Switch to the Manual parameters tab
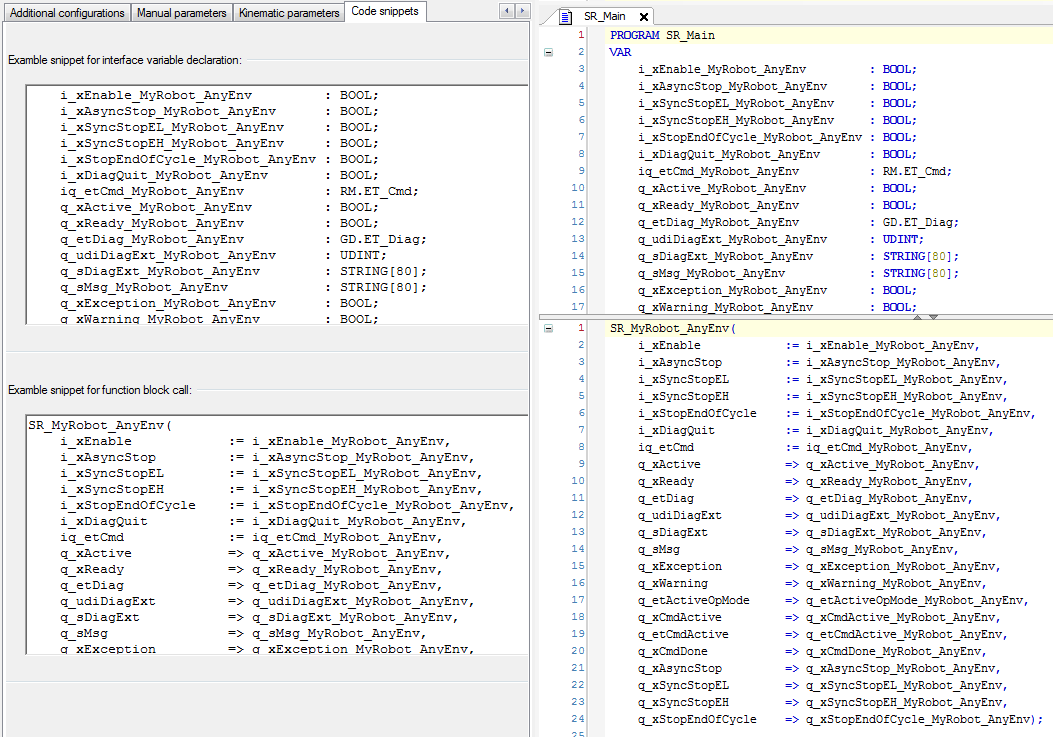Screen dimensions: 1053x737 click(183, 13)
